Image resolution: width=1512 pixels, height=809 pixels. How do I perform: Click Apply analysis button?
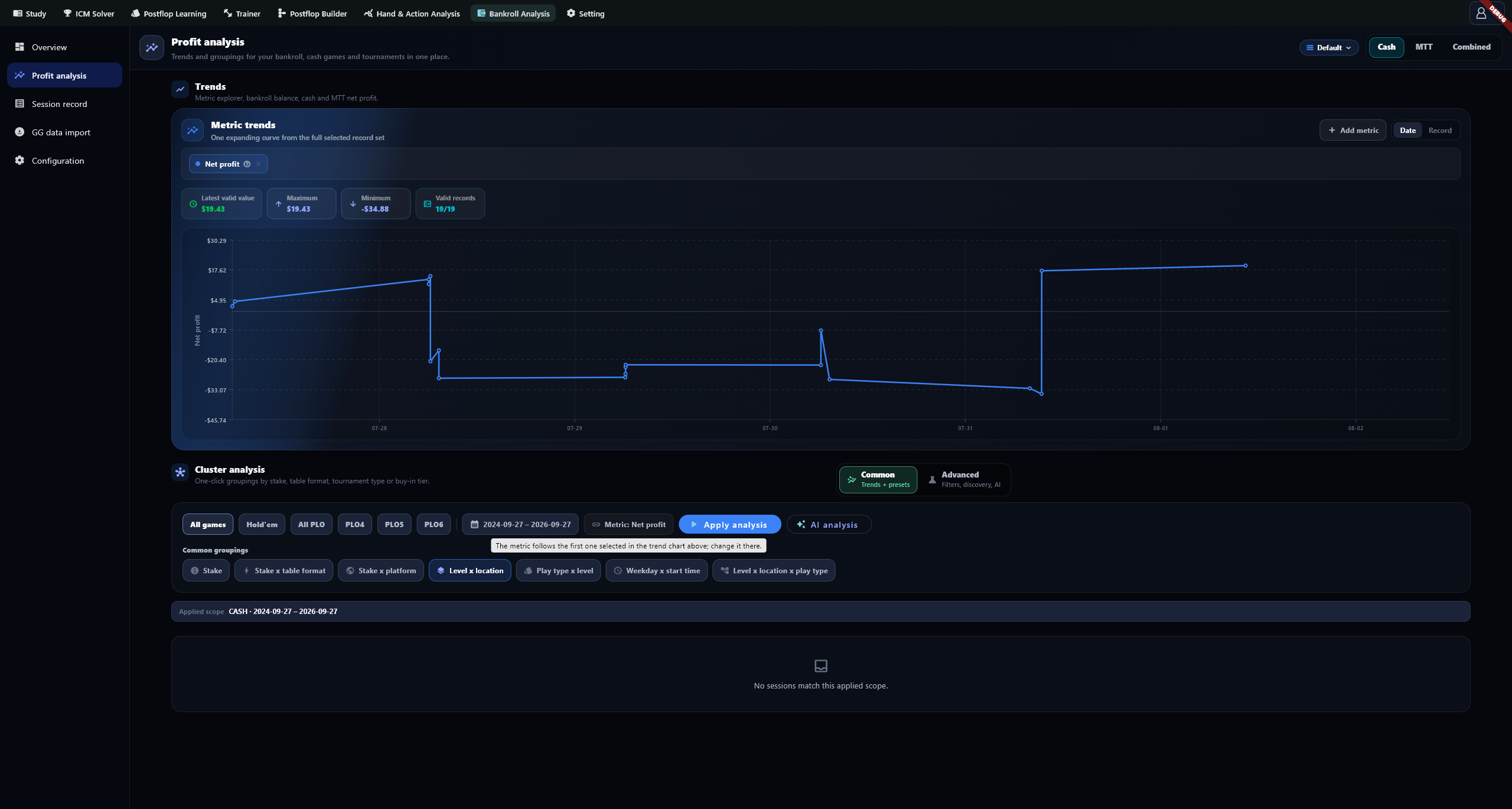click(x=729, y=524)
